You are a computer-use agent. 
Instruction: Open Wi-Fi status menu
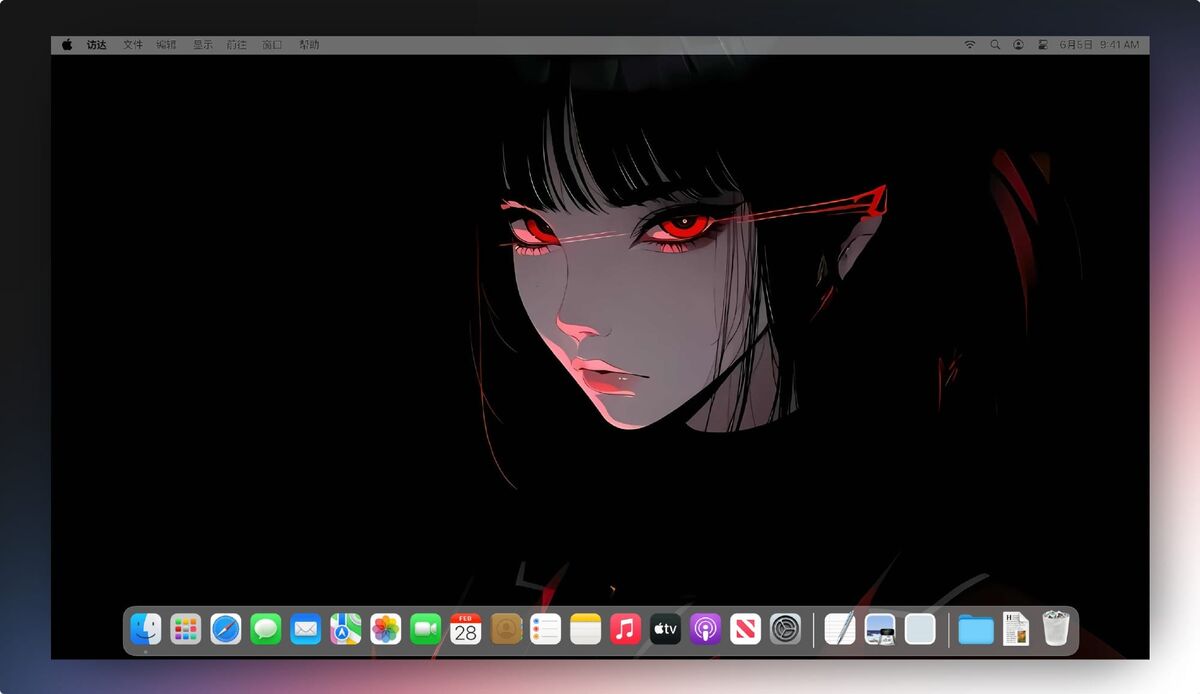coord(970,45)
